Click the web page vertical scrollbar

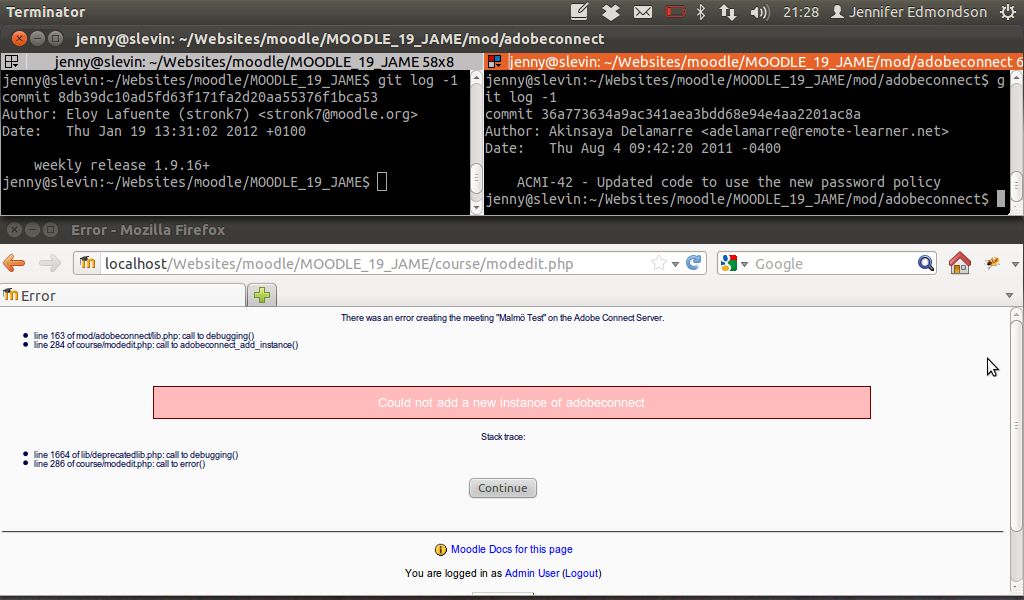(x=1016, y=450)
